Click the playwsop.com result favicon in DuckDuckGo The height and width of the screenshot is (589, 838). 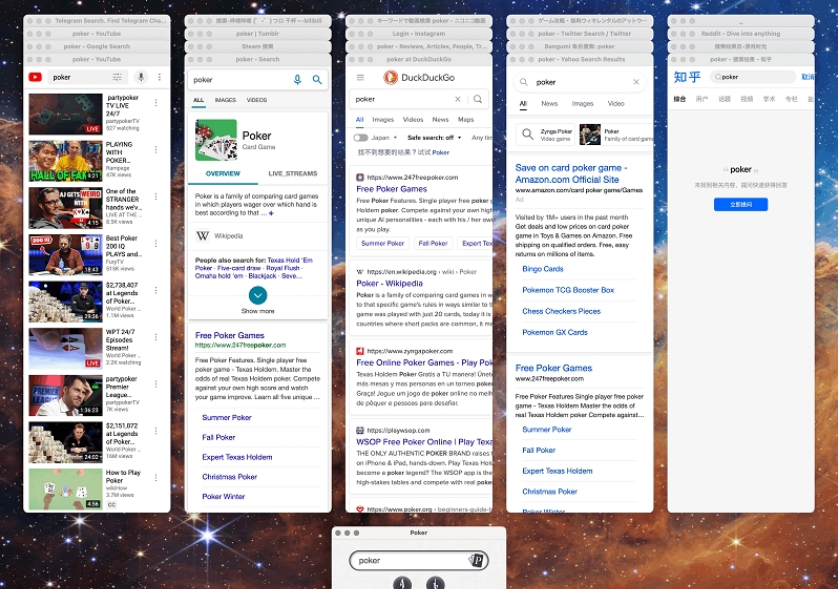(360, 430)
